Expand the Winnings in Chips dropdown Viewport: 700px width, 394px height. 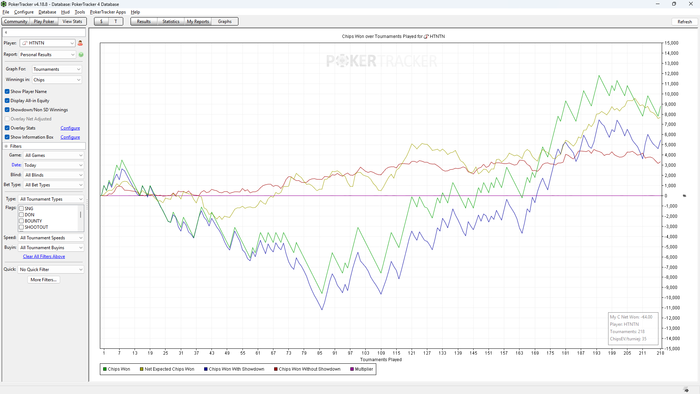click(57, 80)
